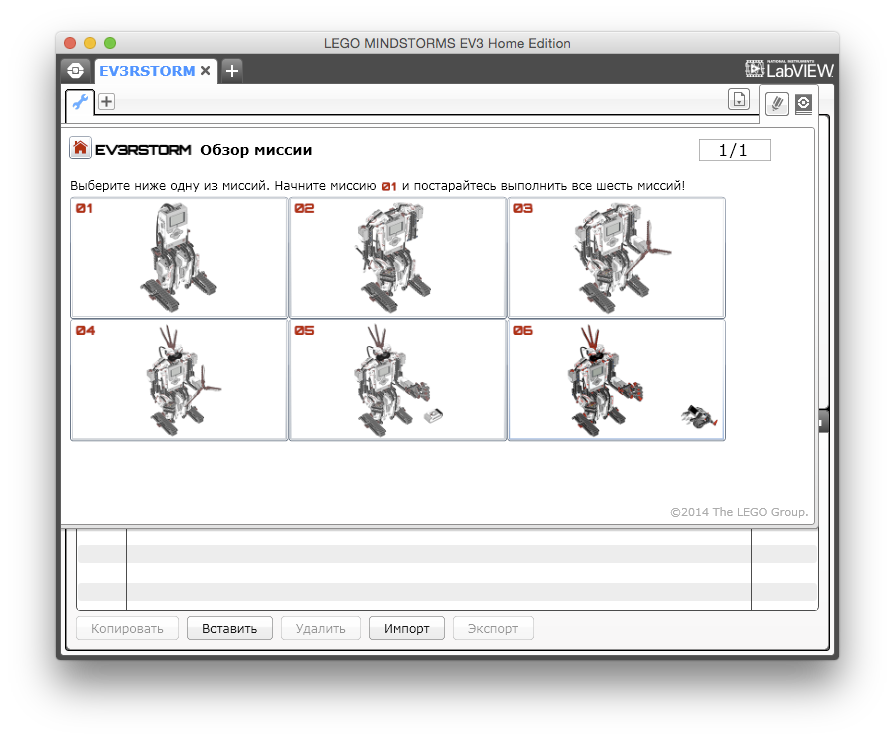Click the Вставить button
The height and width of the screenshot is (740, 895).
click(229, 629)
